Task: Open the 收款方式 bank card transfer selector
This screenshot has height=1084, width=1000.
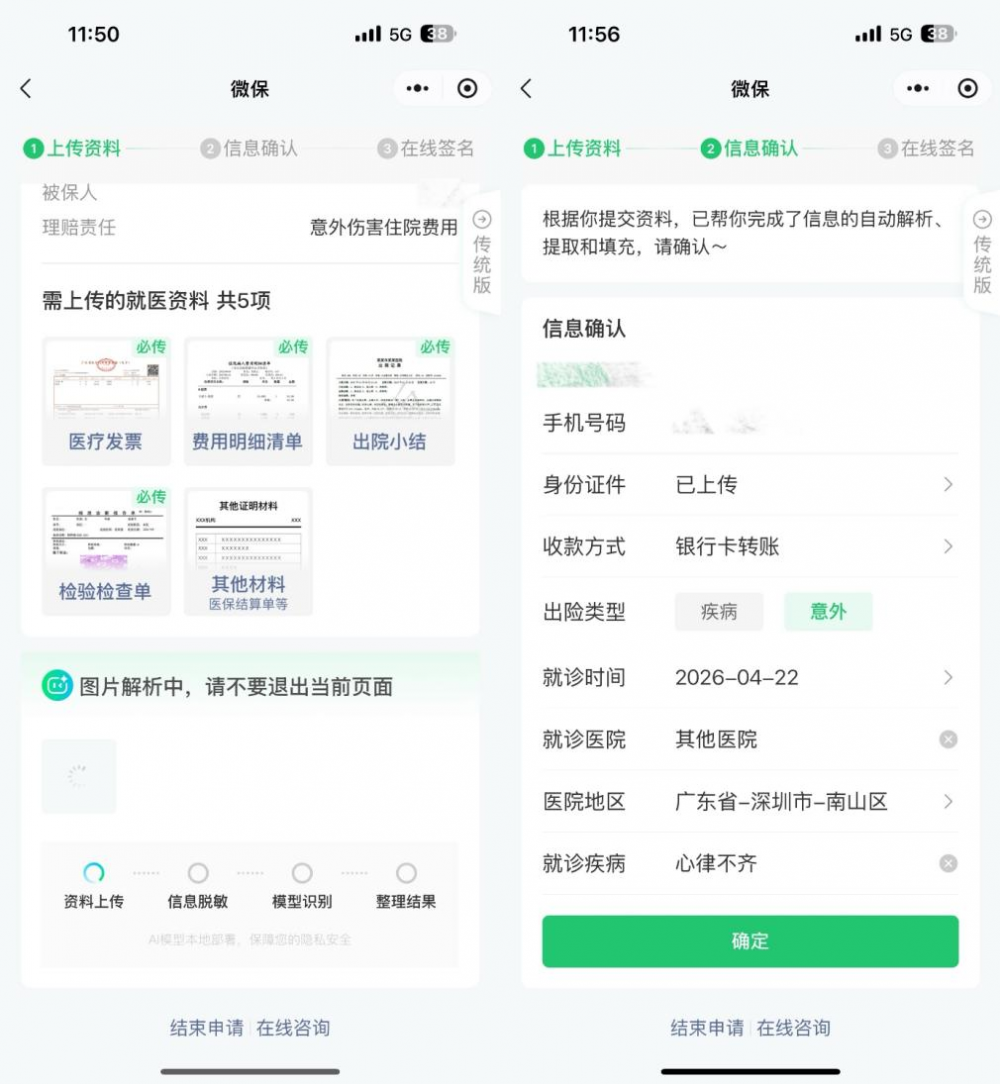Action: click(x=750, y=546)
